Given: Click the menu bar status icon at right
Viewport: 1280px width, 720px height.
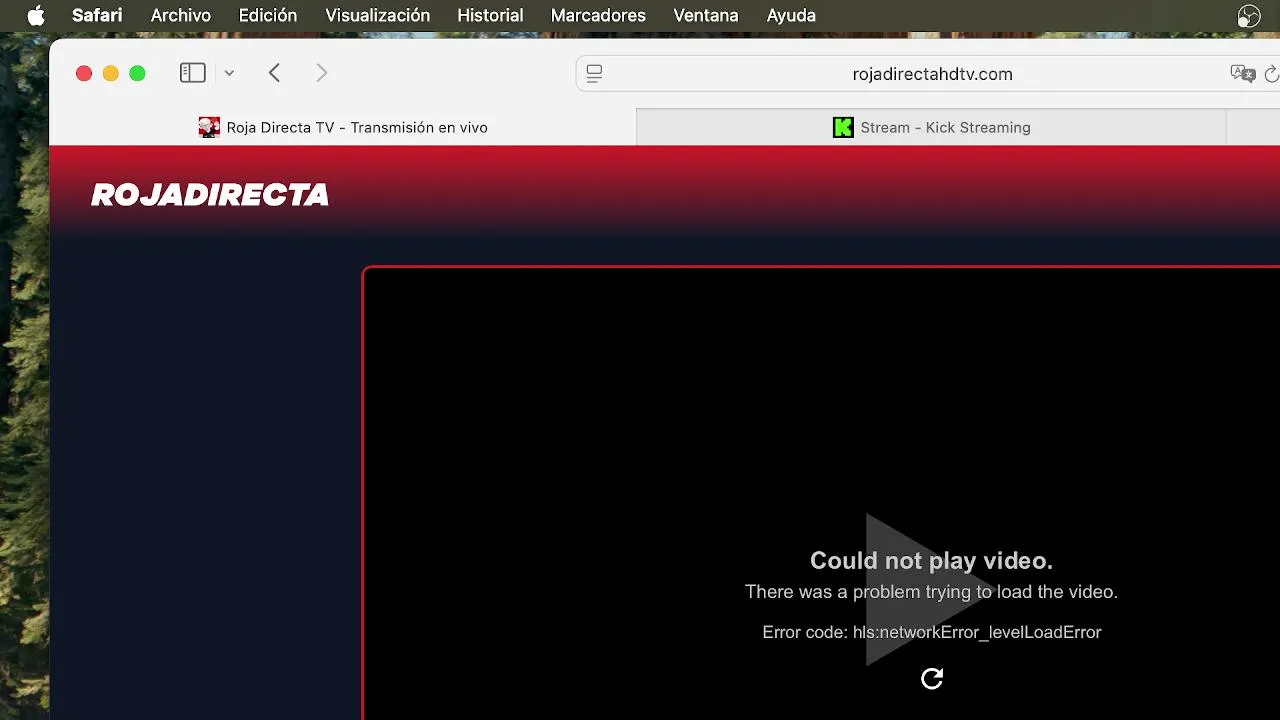Looking at the screenshot, I should click(1249, 15).
